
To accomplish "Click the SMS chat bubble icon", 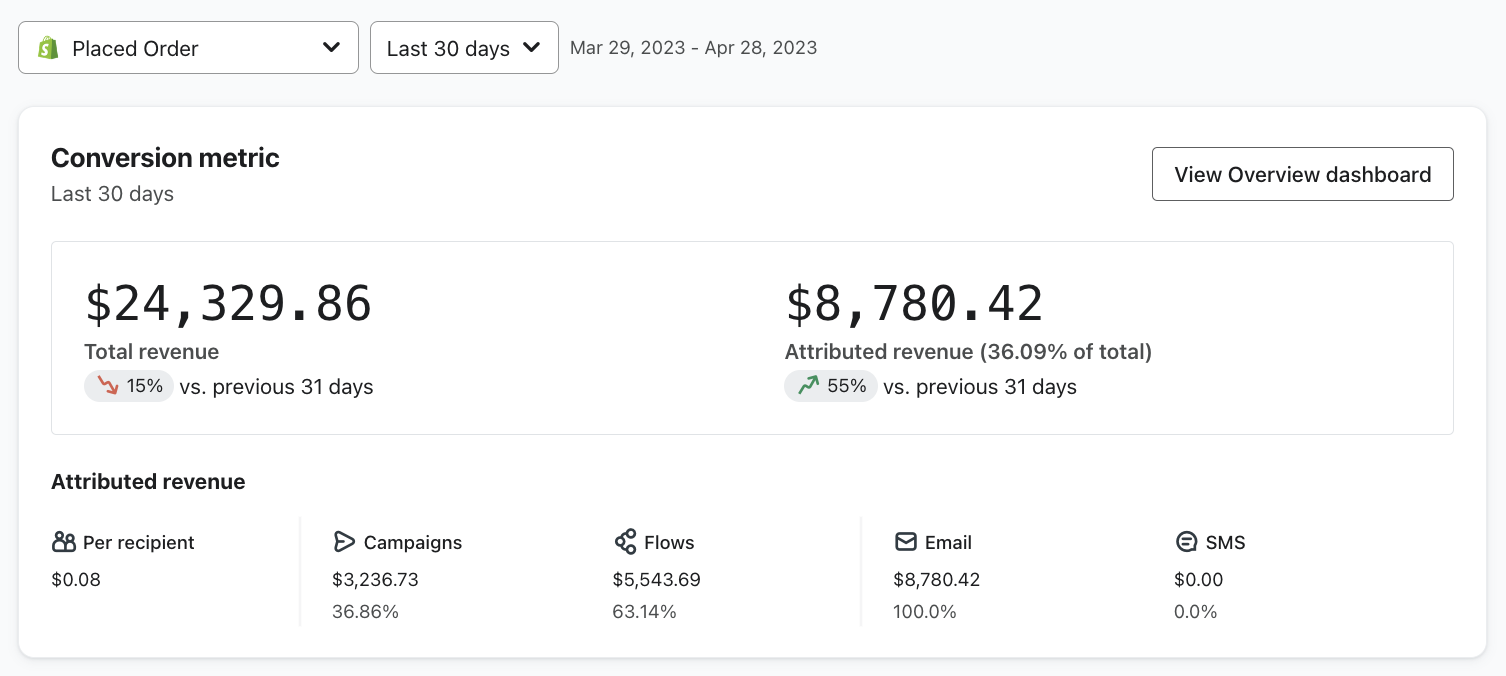I will tap(1186, 542).
